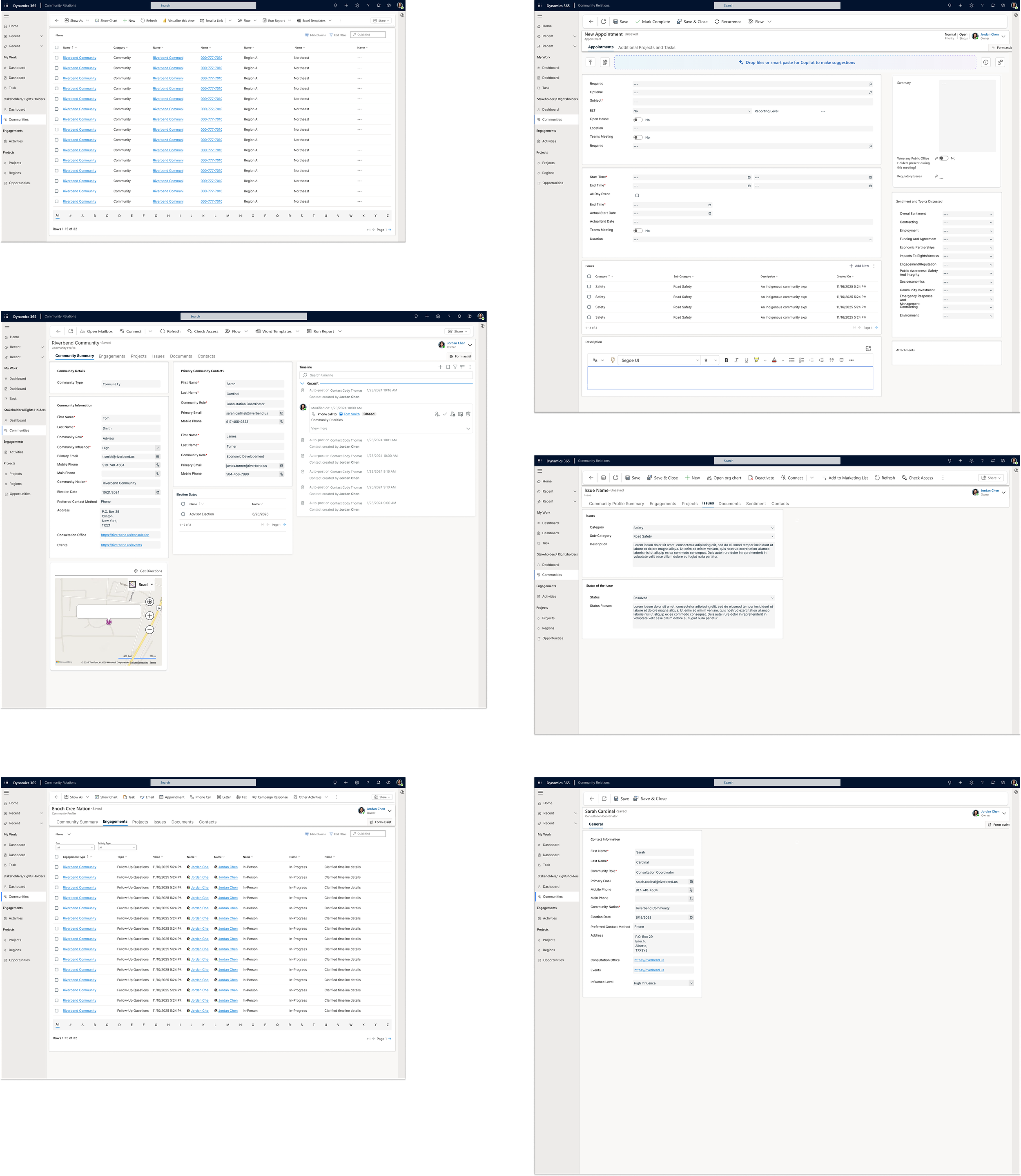Expand the Description editor to full screen
The width and height of the screenshot is (1021, 1176).
[868, 349]
